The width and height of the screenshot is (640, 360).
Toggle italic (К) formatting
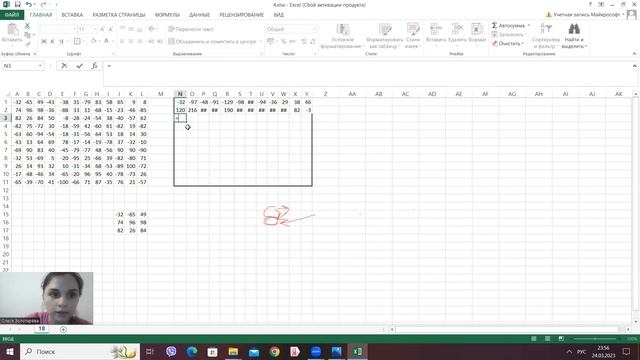[52, 41]
